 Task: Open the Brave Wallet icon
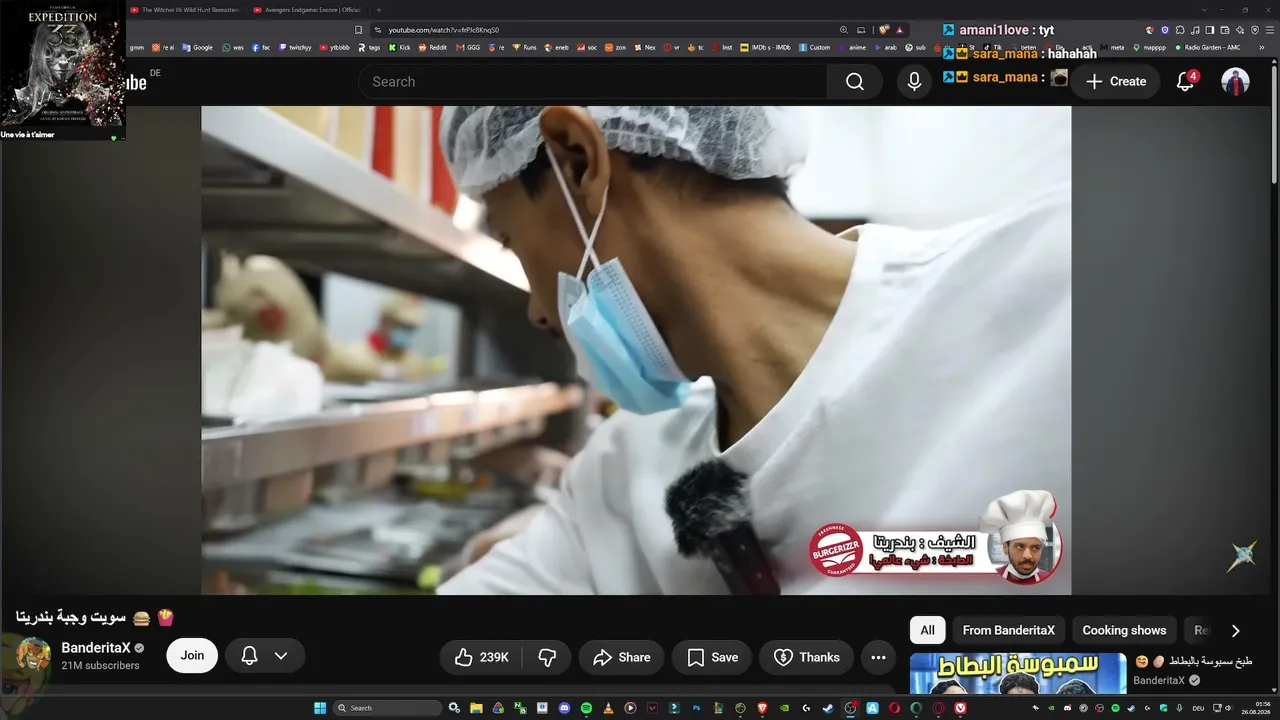1225,30
